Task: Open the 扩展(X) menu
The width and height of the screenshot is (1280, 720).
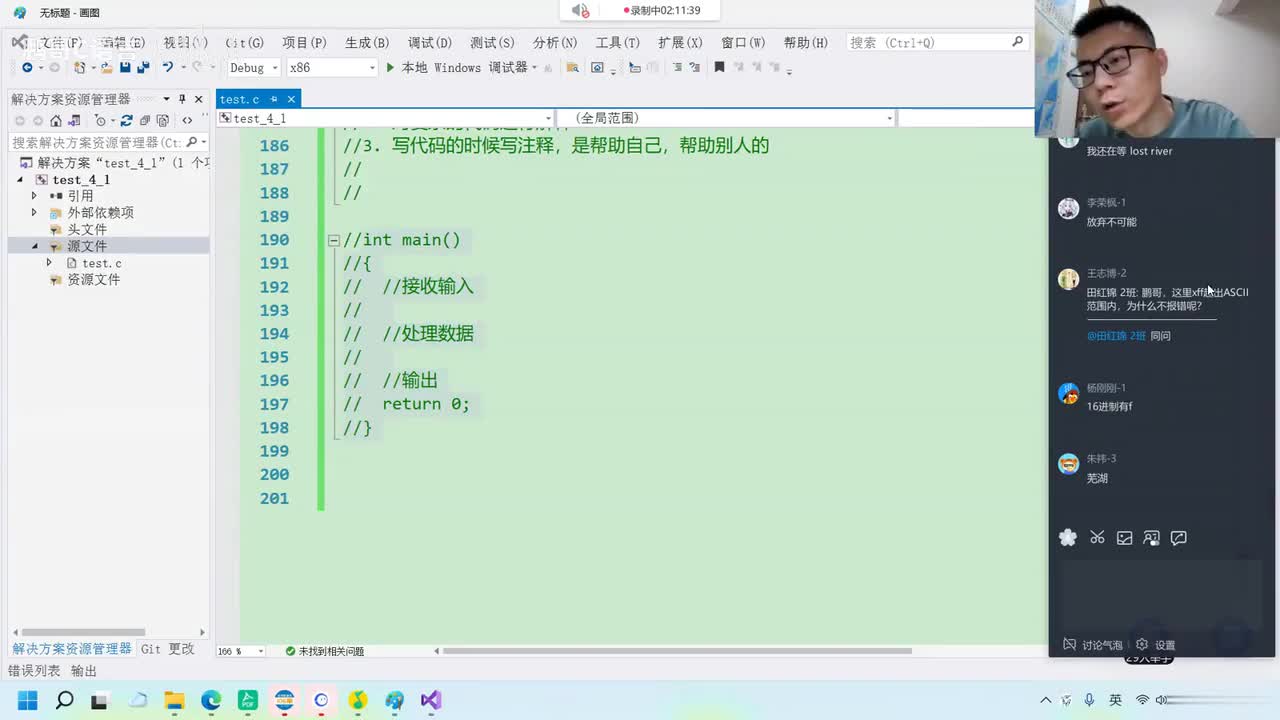Action: [x=680, y=43]
